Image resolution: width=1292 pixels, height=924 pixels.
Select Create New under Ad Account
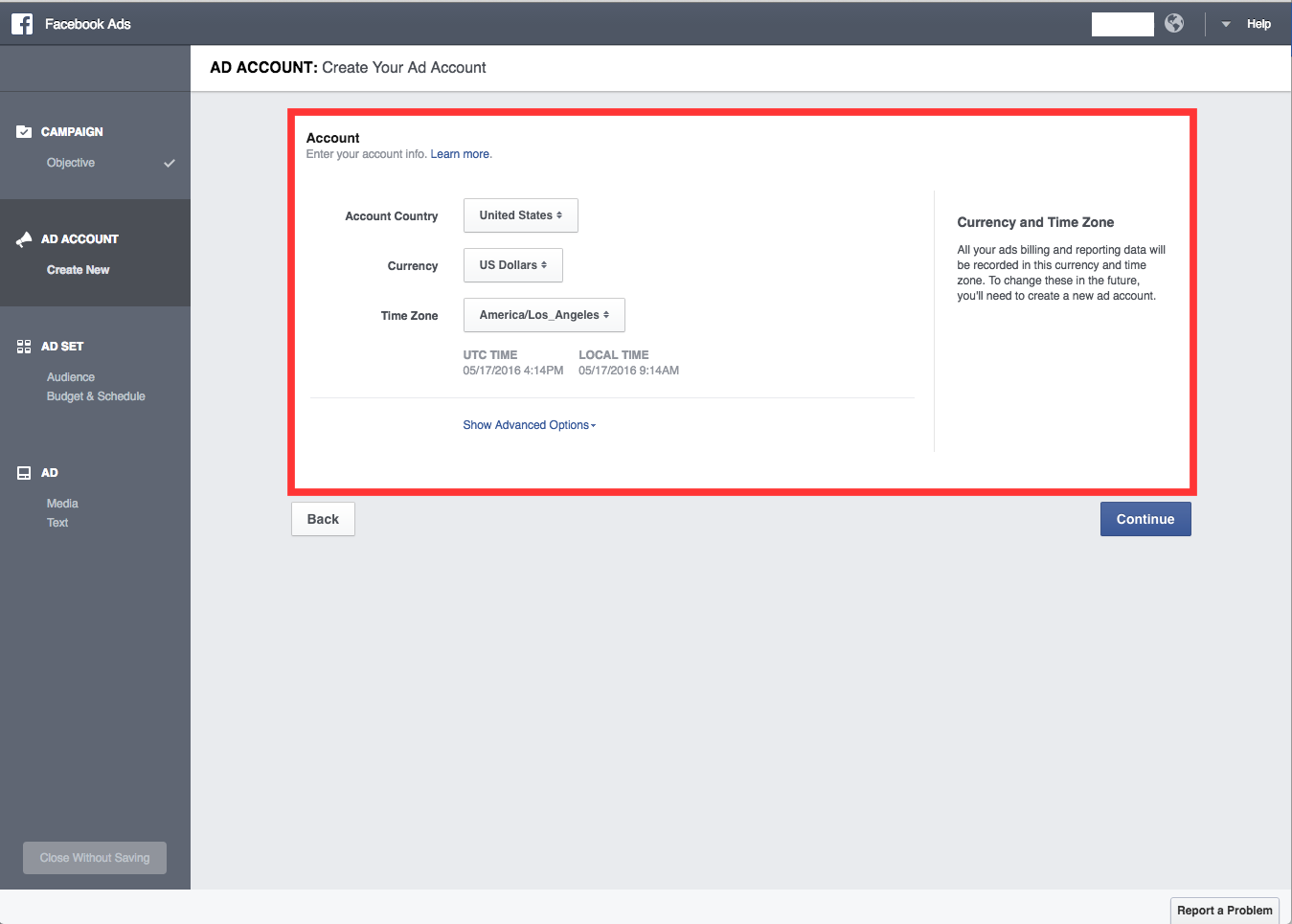[79, 270]
